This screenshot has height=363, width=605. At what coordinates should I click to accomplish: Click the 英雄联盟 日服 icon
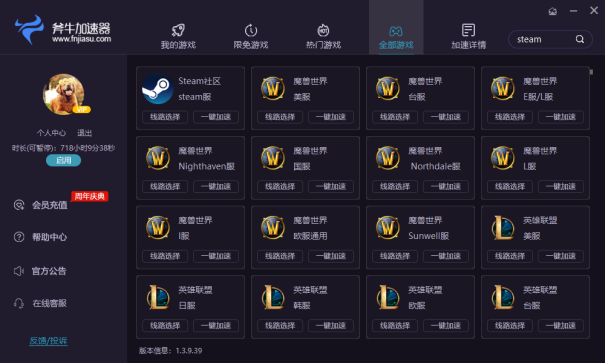point(158,297)
